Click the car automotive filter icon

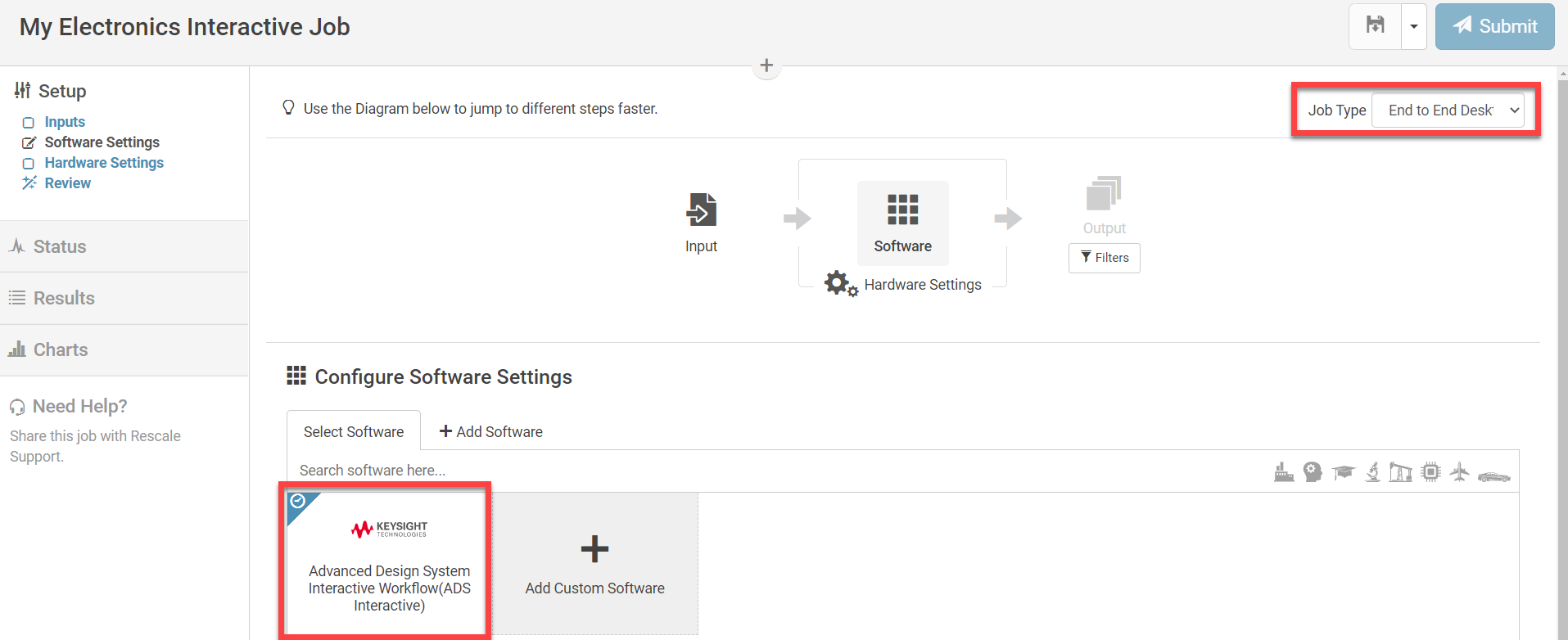[1493, 475]
